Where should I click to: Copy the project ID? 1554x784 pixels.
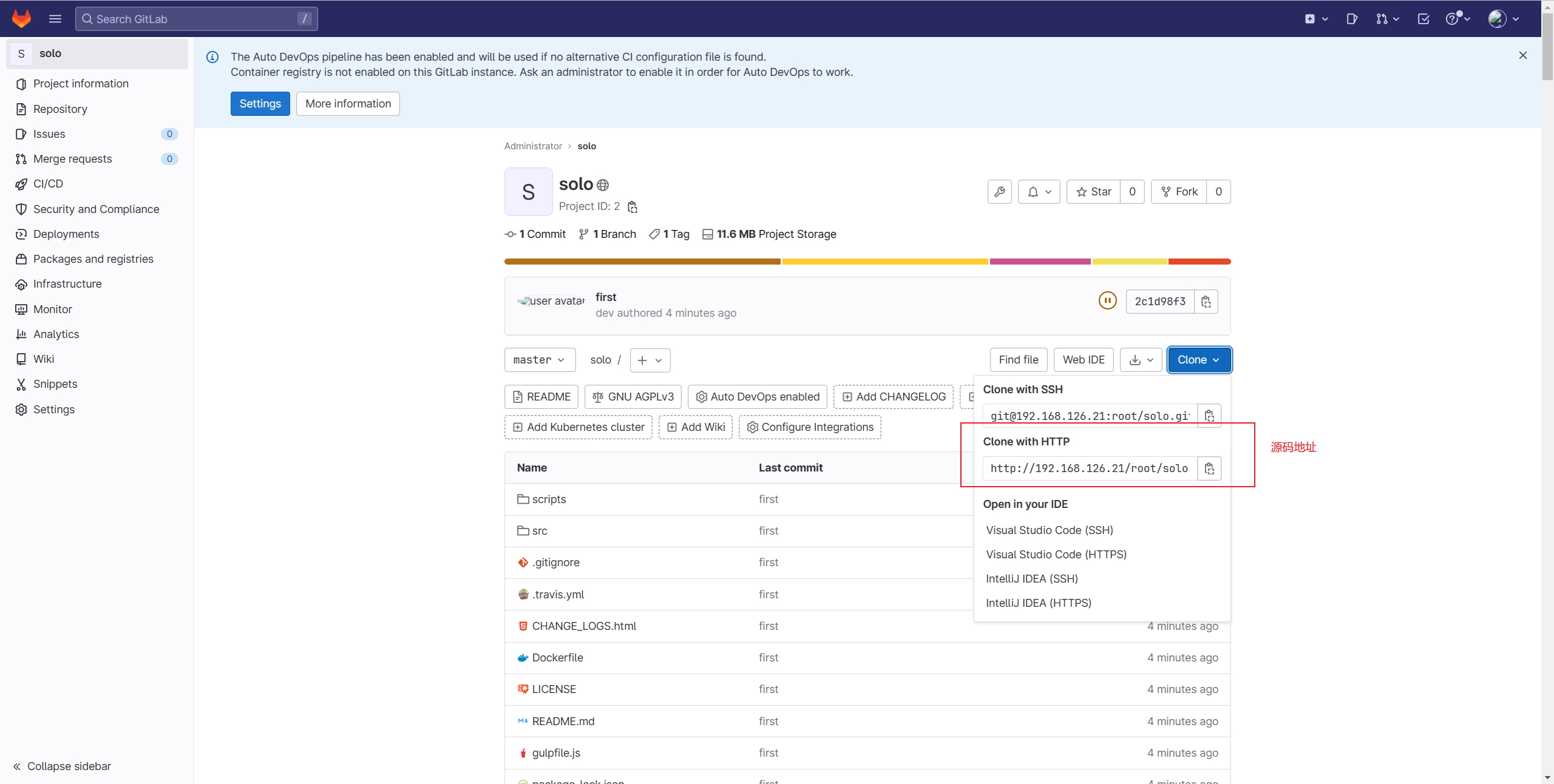click(633, 207)
